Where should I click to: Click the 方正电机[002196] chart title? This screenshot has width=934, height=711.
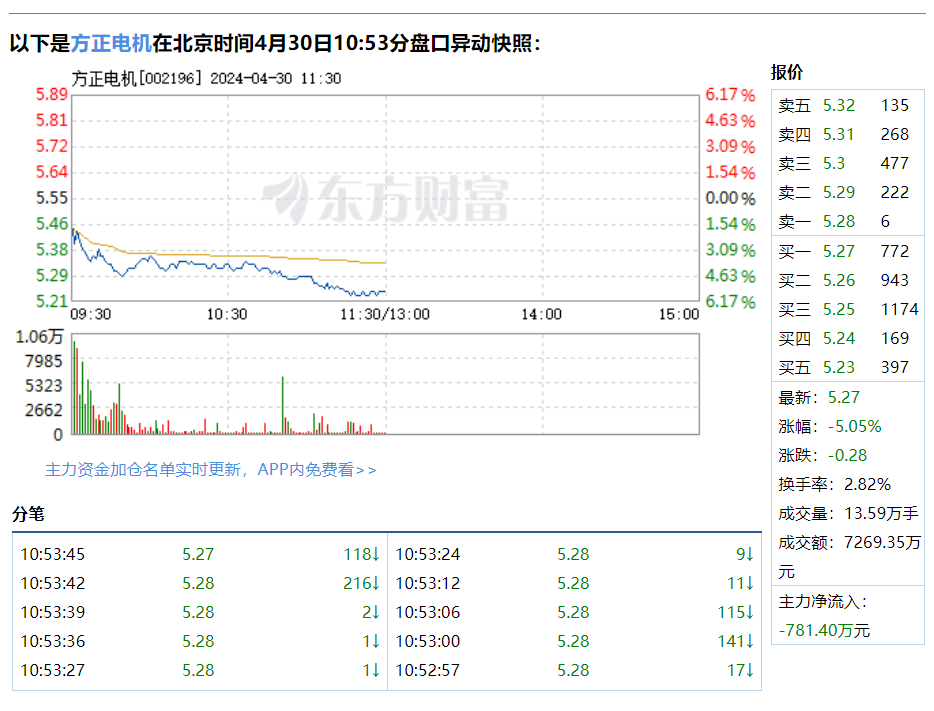click(x=206, y=79)
